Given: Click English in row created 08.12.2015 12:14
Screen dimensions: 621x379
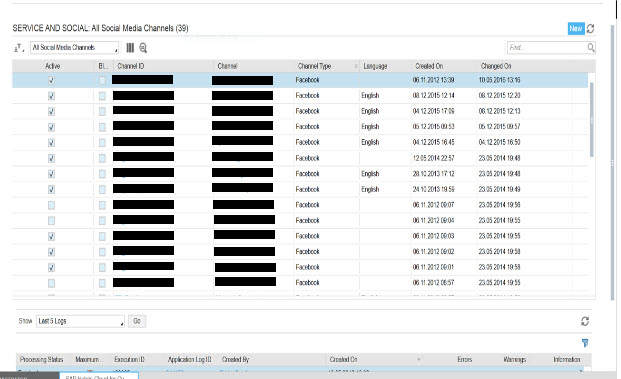Looking at the screenshot, I should pyautogui.click(x=370, y=95).
